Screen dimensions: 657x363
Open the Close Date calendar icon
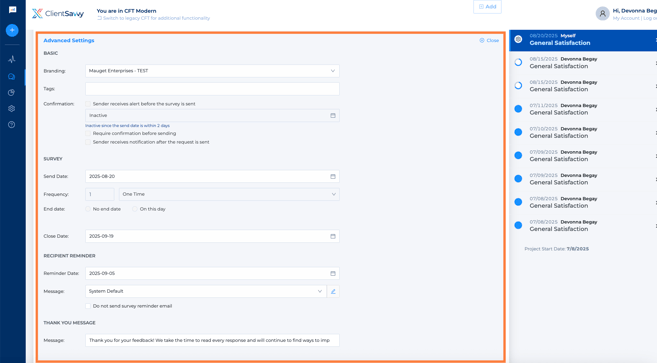(333, 236)
